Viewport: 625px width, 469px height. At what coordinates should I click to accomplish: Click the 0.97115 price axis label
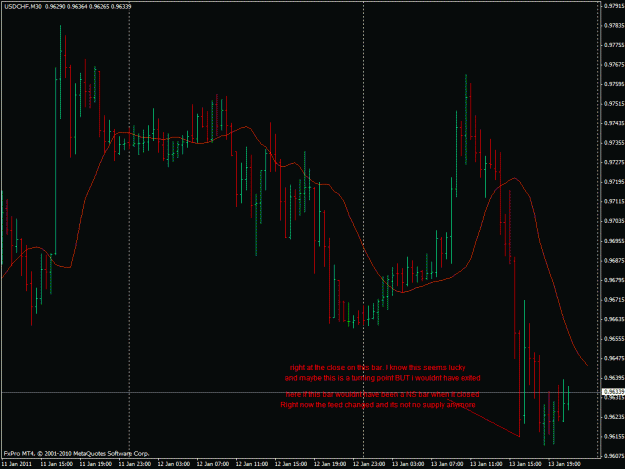[614, 201]
